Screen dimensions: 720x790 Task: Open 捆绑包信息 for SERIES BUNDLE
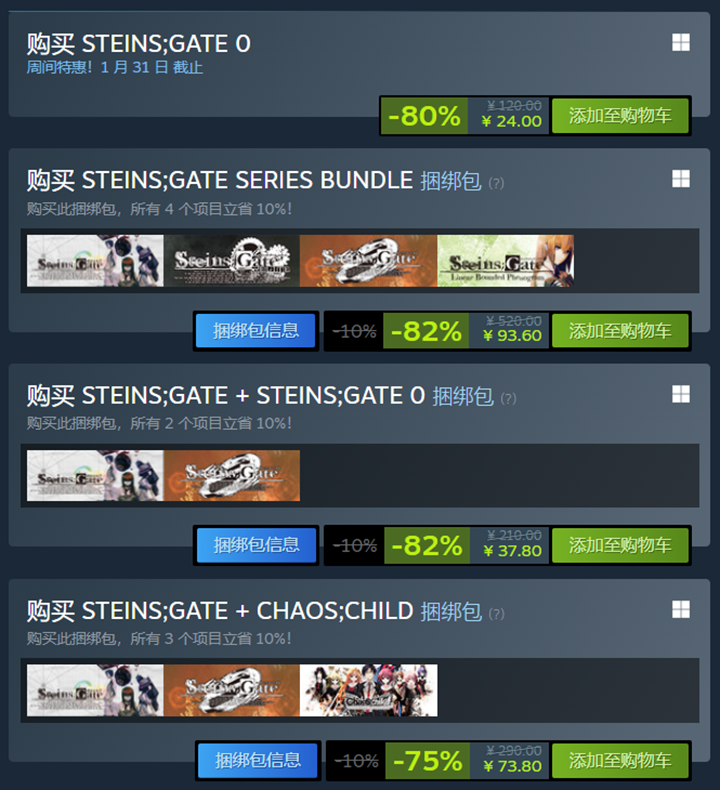pyautogui.click(x=256, y=331)
